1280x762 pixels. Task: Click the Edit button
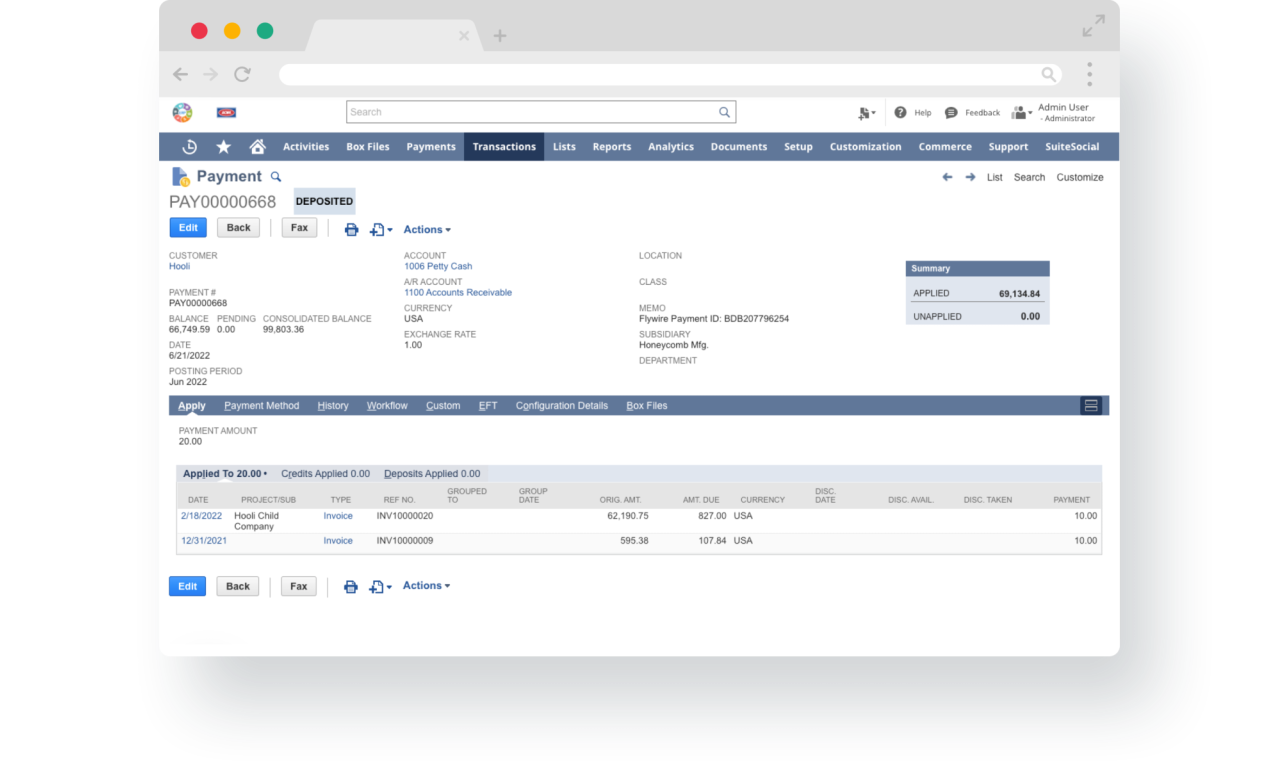pyautogui.click(x=187, y=227)
